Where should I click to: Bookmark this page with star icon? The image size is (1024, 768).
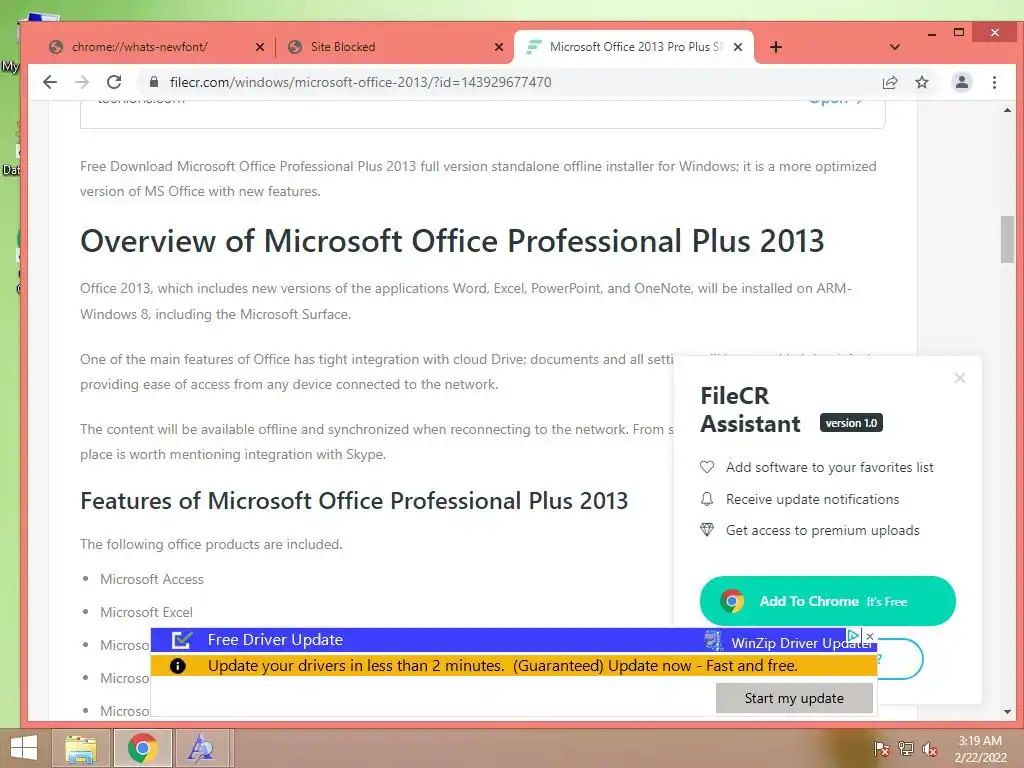click(x=921, y=82)
